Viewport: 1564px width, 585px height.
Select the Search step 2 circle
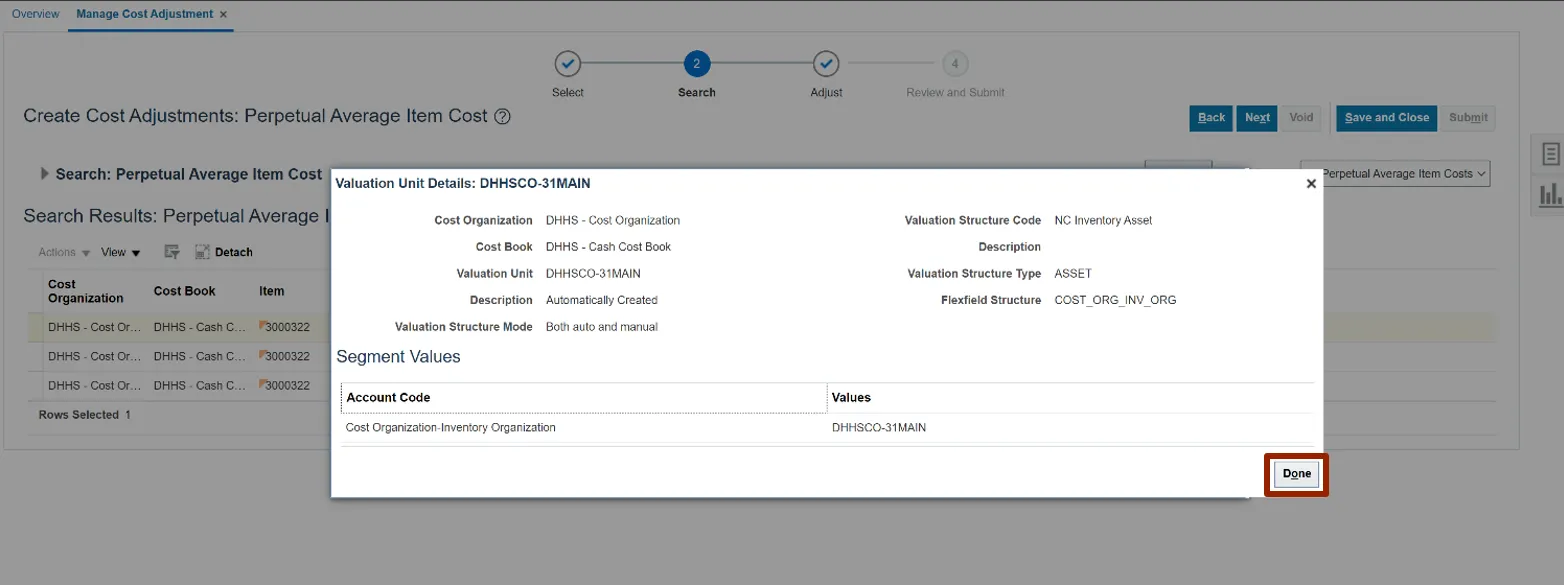point(696,64)
